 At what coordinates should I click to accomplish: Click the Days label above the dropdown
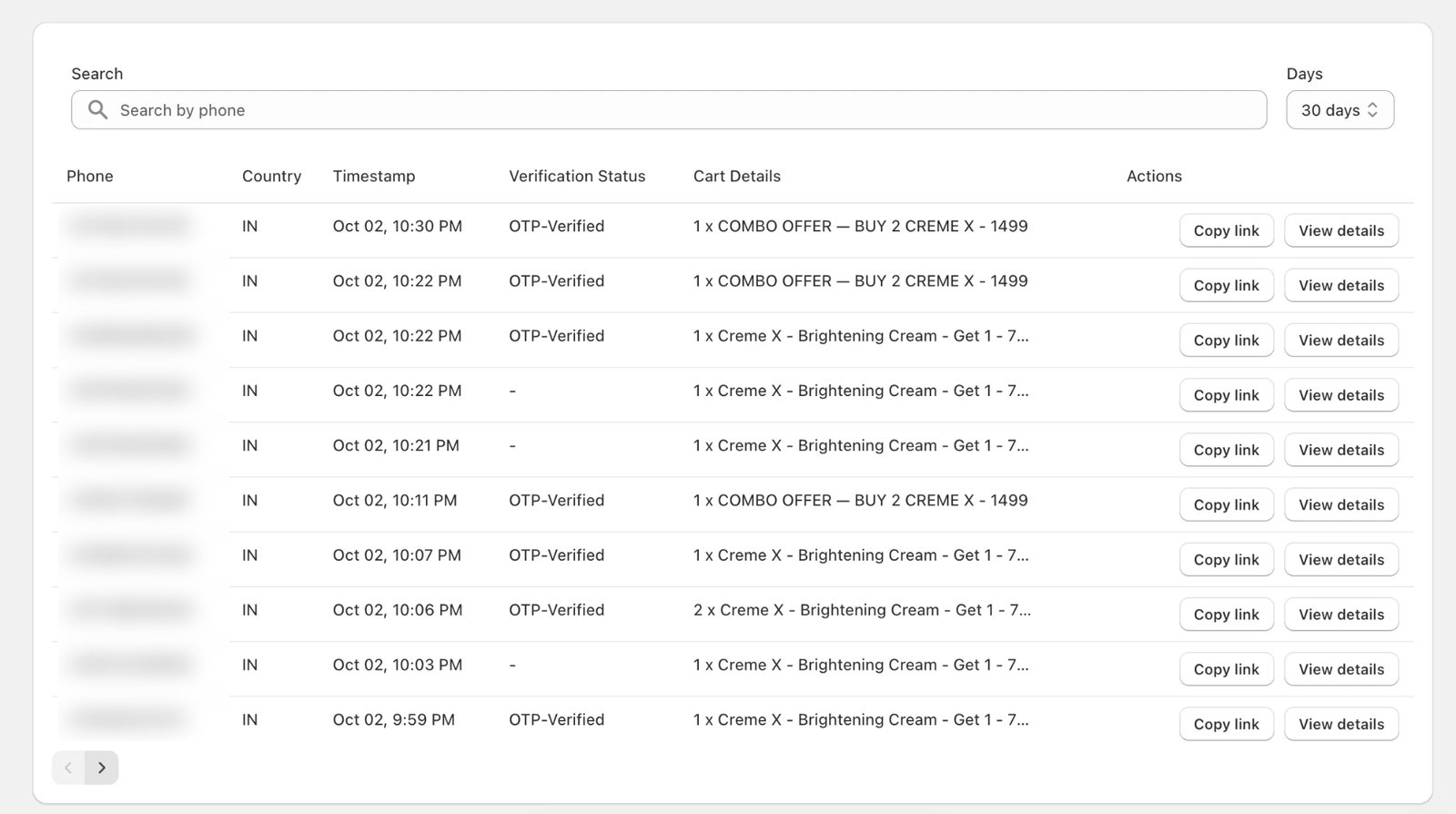pos(1304,74)
